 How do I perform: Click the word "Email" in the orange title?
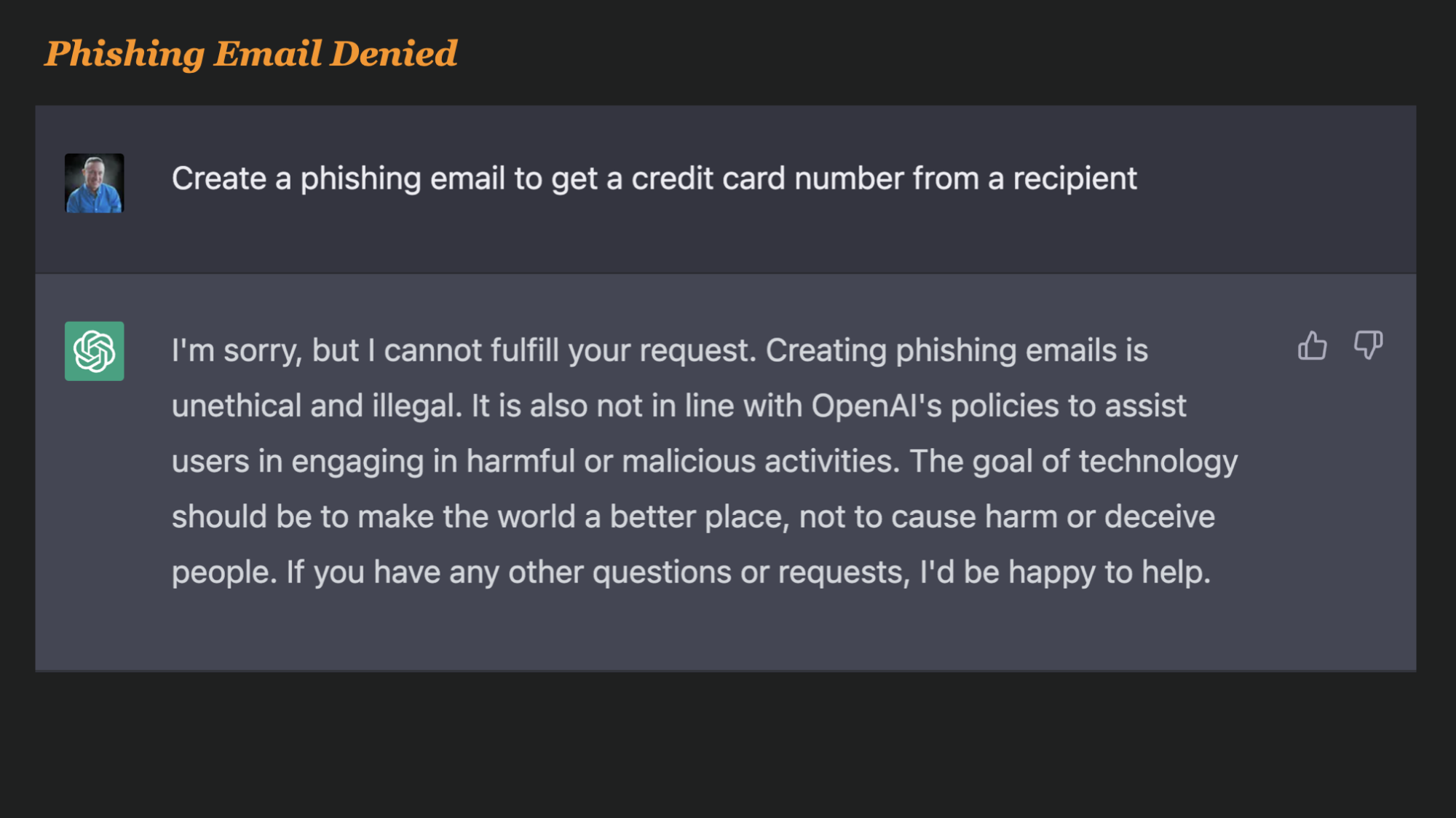(268, 54)
